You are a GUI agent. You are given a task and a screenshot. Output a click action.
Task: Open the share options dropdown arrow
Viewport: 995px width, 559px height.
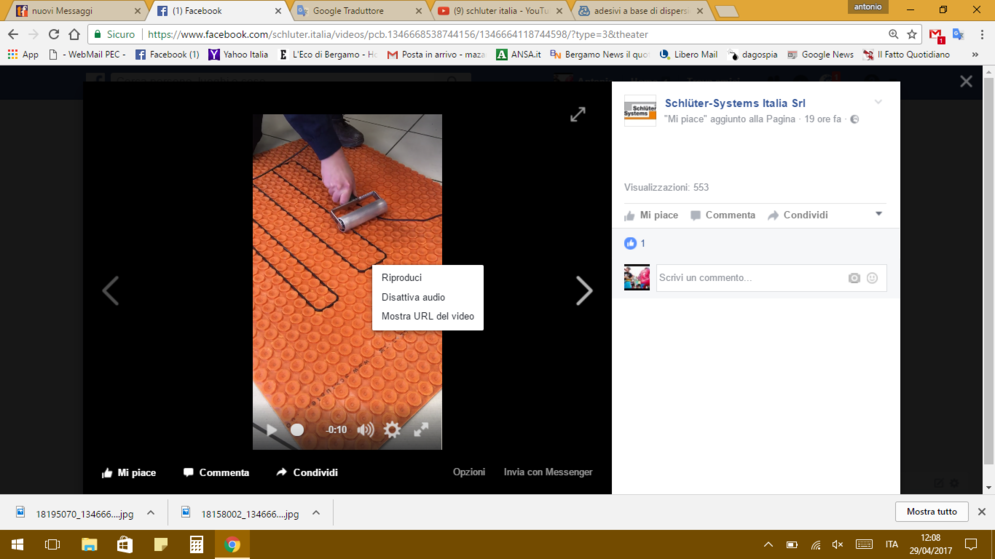click(879, 214)
